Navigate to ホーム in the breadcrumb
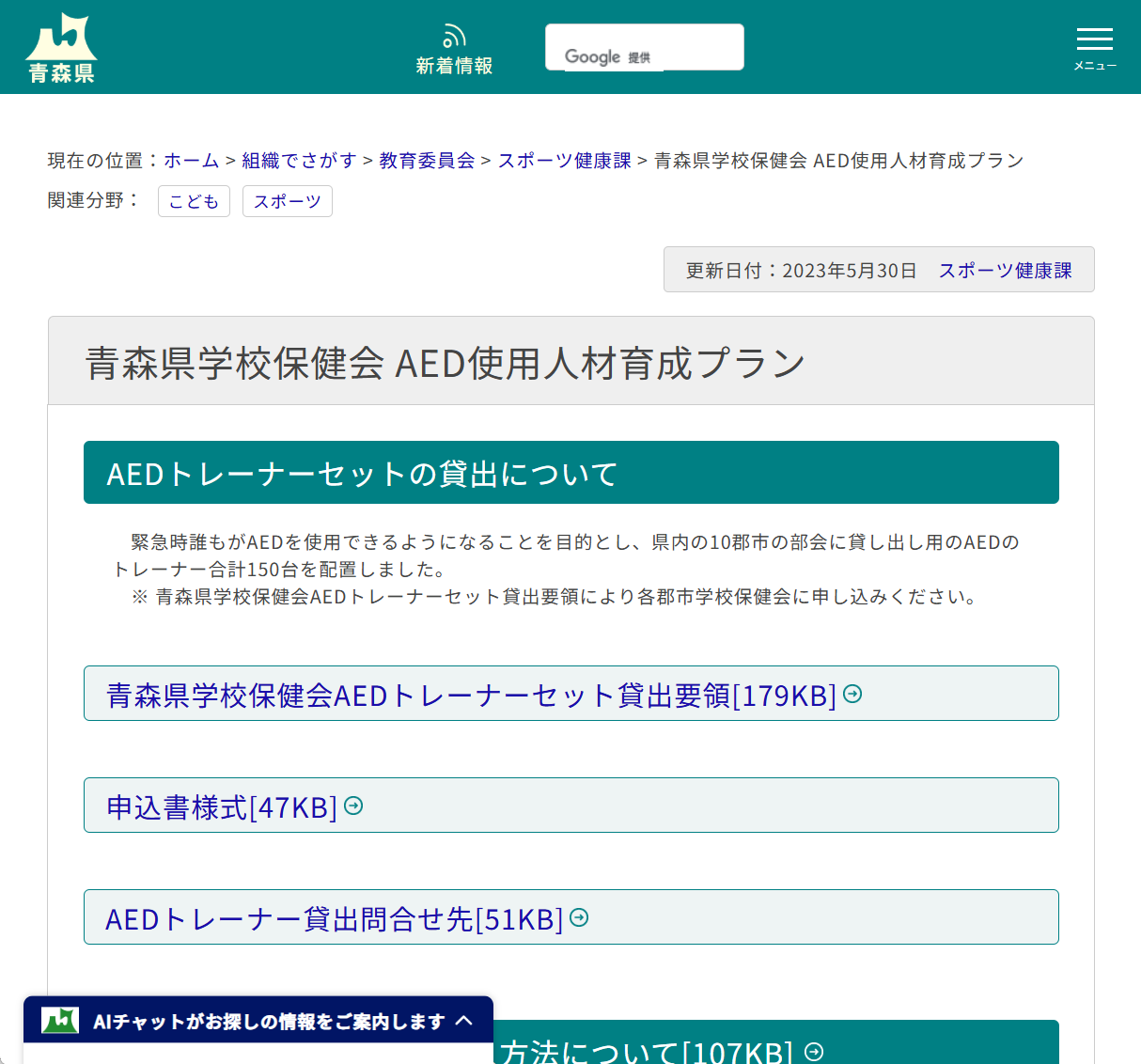The width and height of the screenshot is (1141, 1064). click(x=191, y=160)
